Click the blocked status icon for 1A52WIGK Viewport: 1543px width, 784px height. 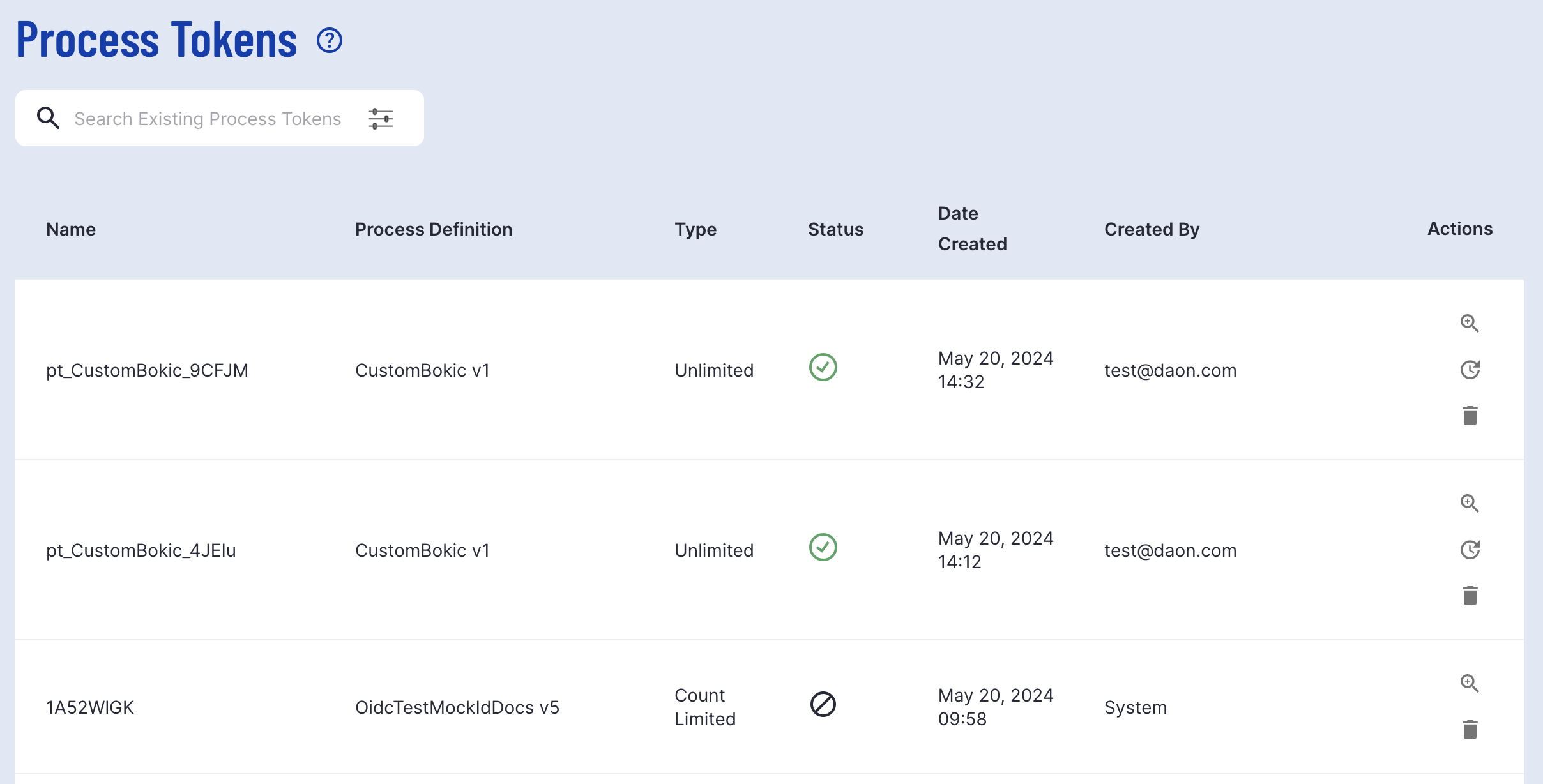pos(823,704)
